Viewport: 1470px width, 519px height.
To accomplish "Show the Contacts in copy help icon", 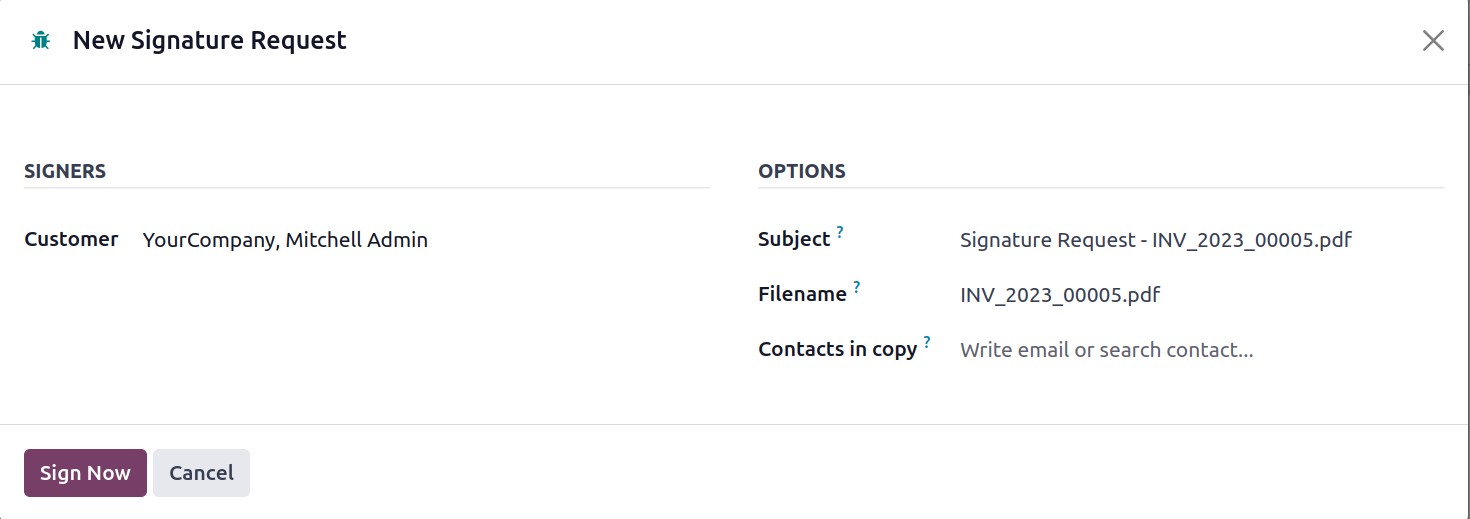I will (x=927, y=342).
